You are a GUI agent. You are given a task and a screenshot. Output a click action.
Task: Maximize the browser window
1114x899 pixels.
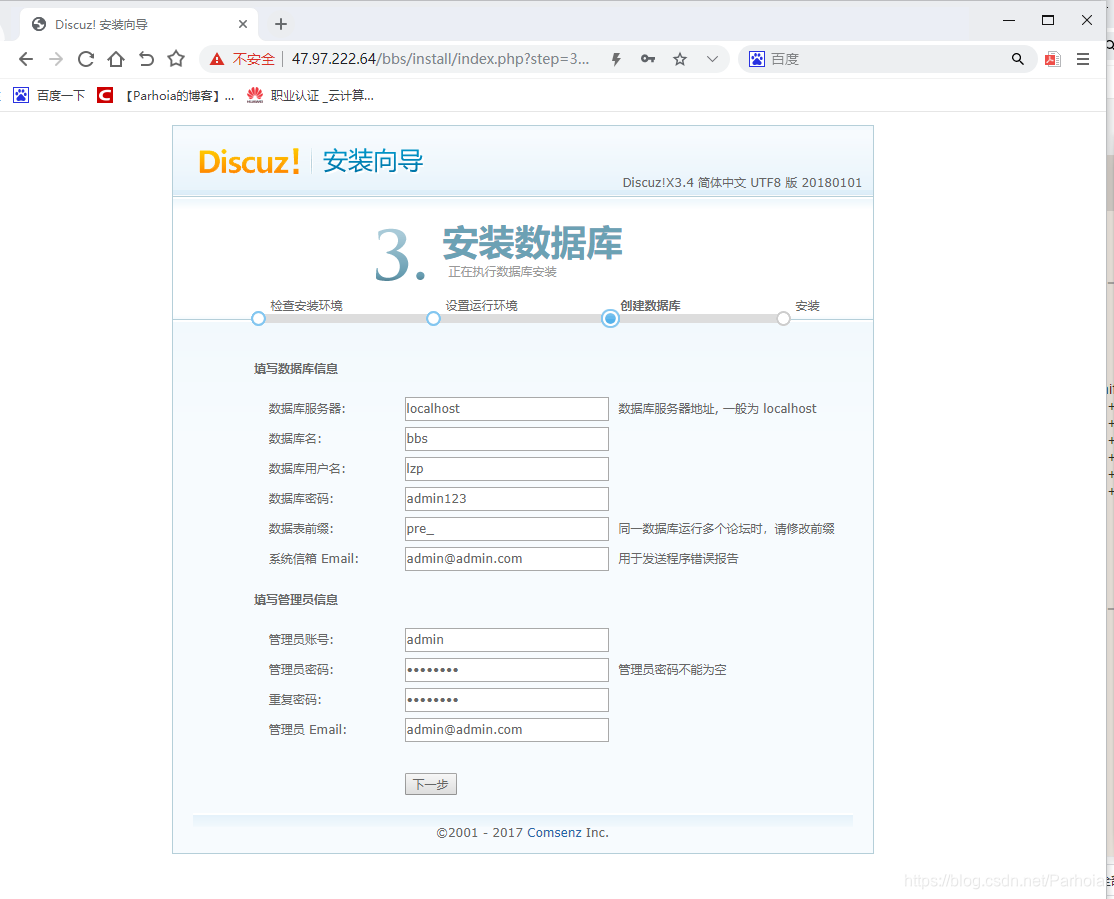click(1048, 21)
